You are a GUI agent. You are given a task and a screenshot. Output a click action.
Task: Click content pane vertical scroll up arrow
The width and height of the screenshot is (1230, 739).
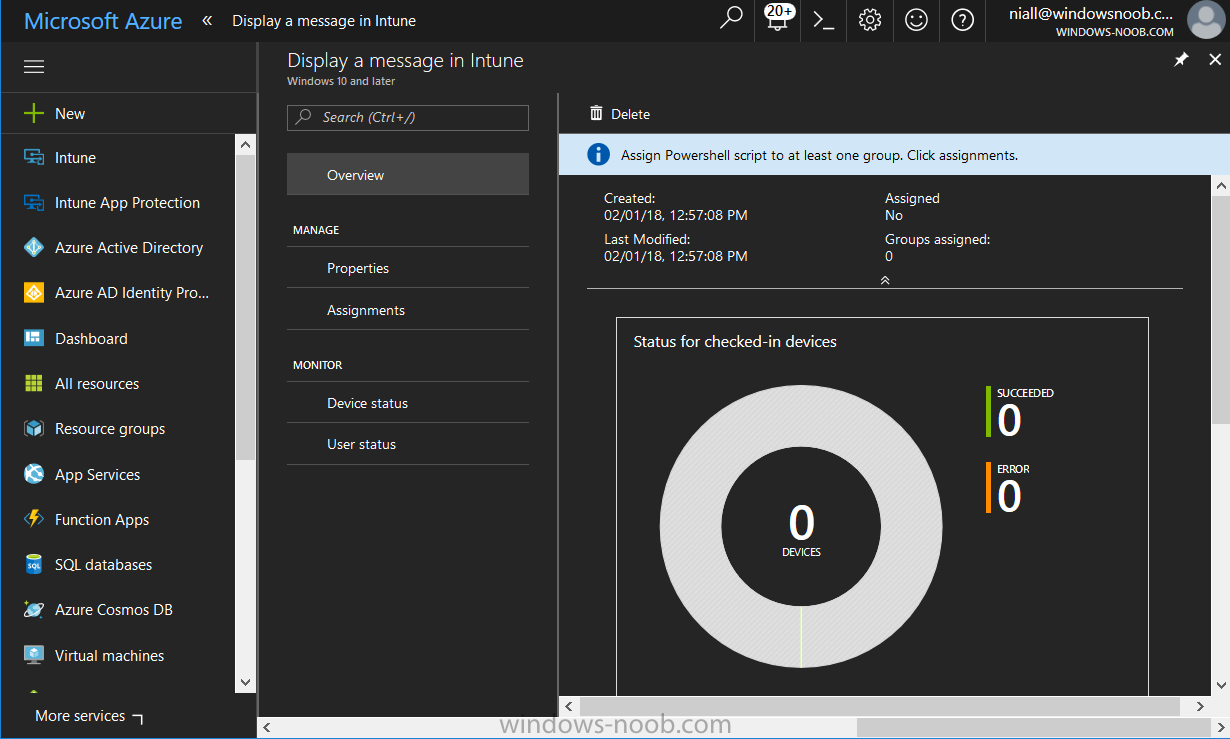(1220, 185)
